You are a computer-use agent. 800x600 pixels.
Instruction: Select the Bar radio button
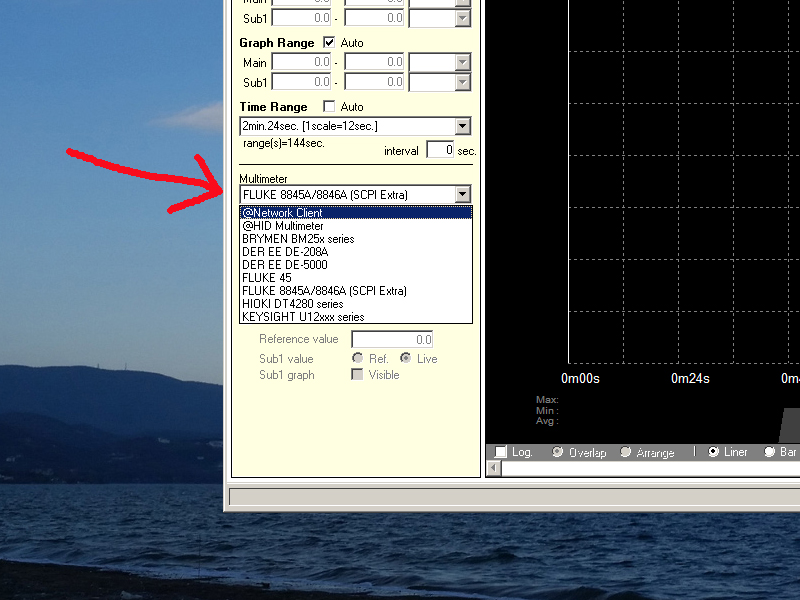(769, 452)
